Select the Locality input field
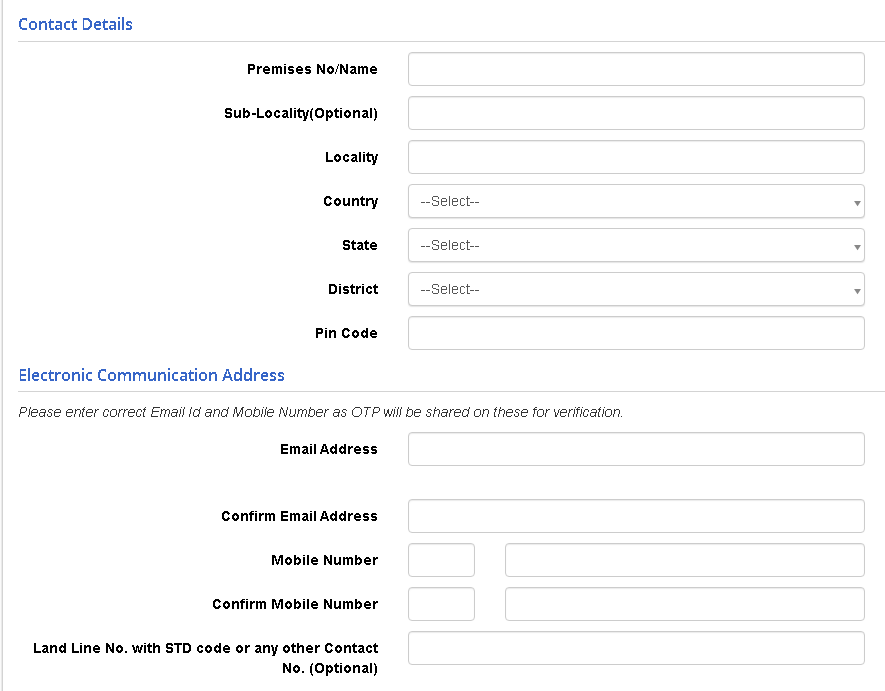This screenshot has height=691, width=885. [636, 157]
